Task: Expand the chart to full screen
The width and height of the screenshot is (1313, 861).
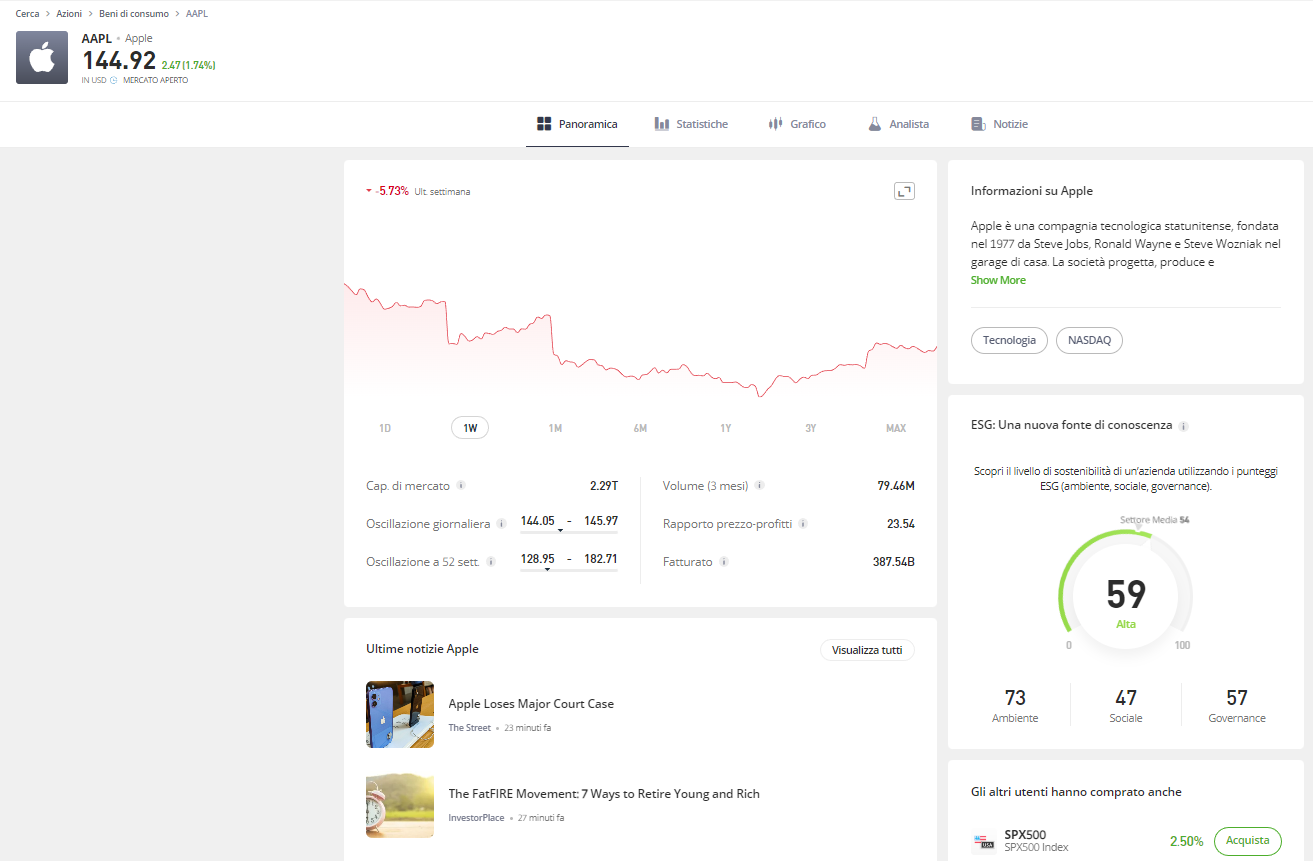Action: click(x=904, y=191)
